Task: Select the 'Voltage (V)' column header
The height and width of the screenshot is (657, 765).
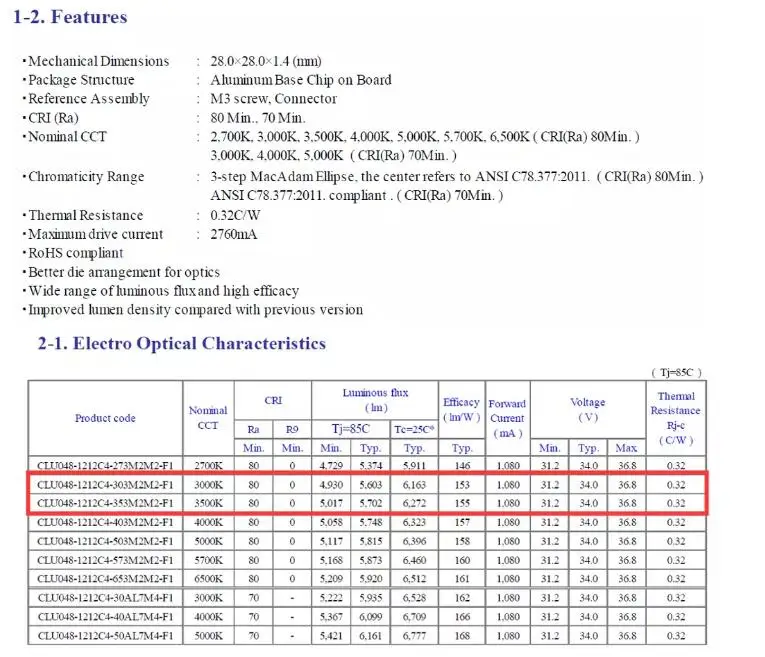Action: [x=588, y=409]
